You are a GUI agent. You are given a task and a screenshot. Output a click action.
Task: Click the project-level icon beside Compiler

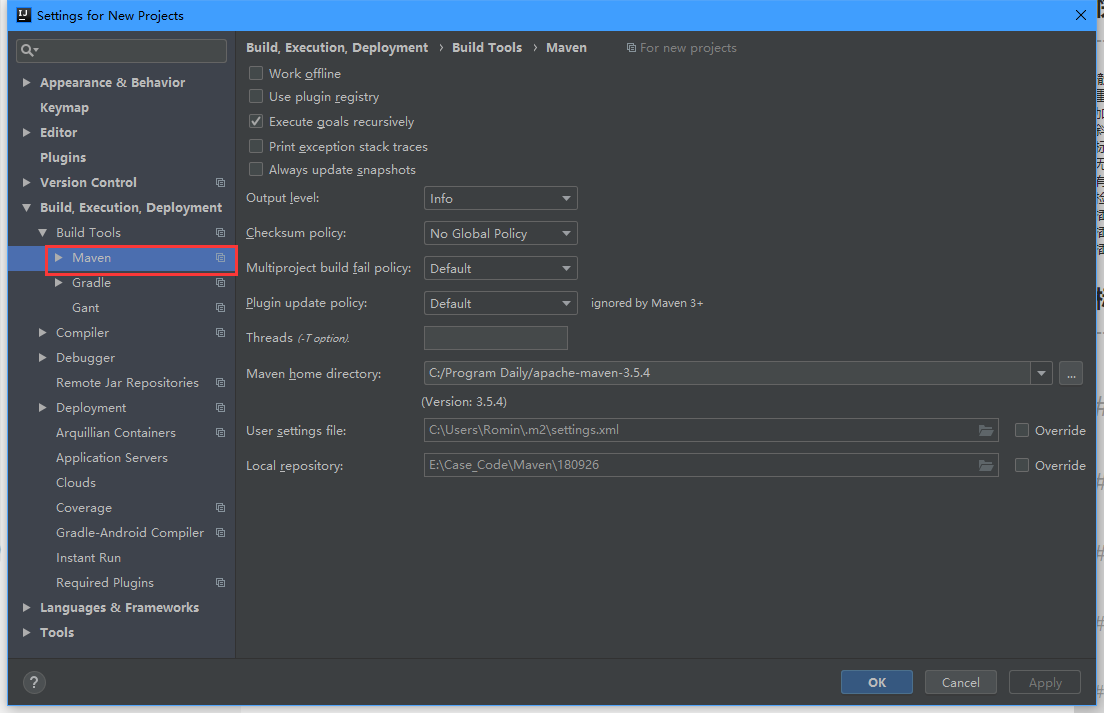pyautogui.click(x=220, y=332)
